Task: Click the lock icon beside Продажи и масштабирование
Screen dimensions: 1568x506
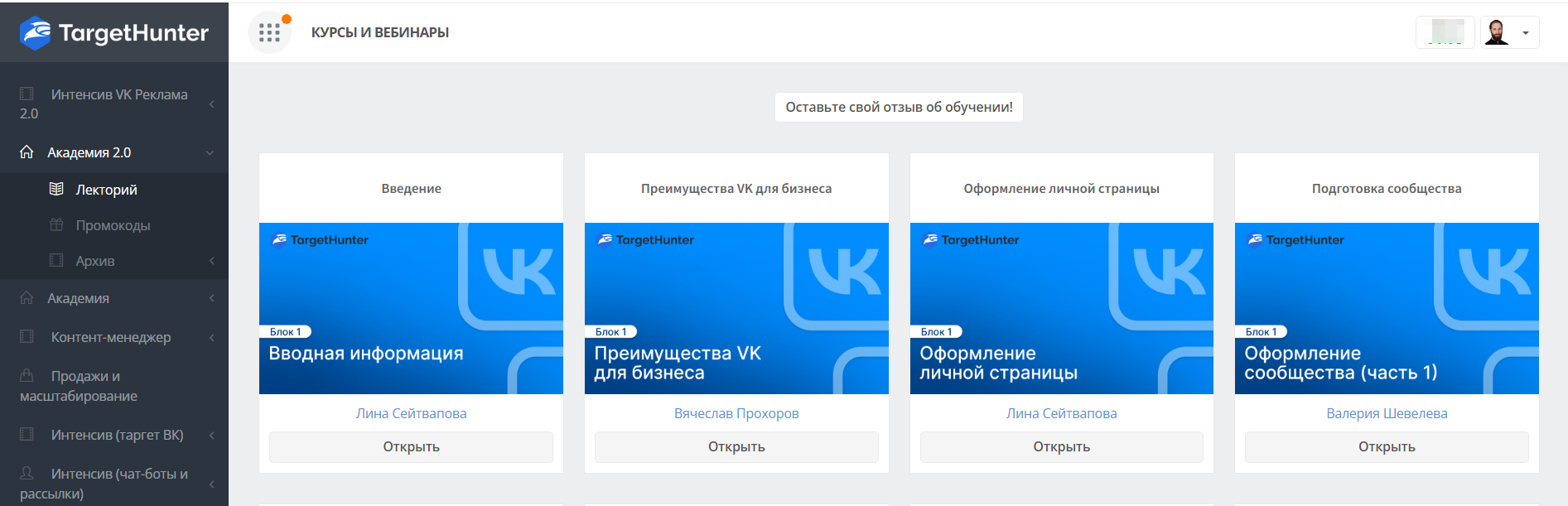Action: click(x=27, y=375)
